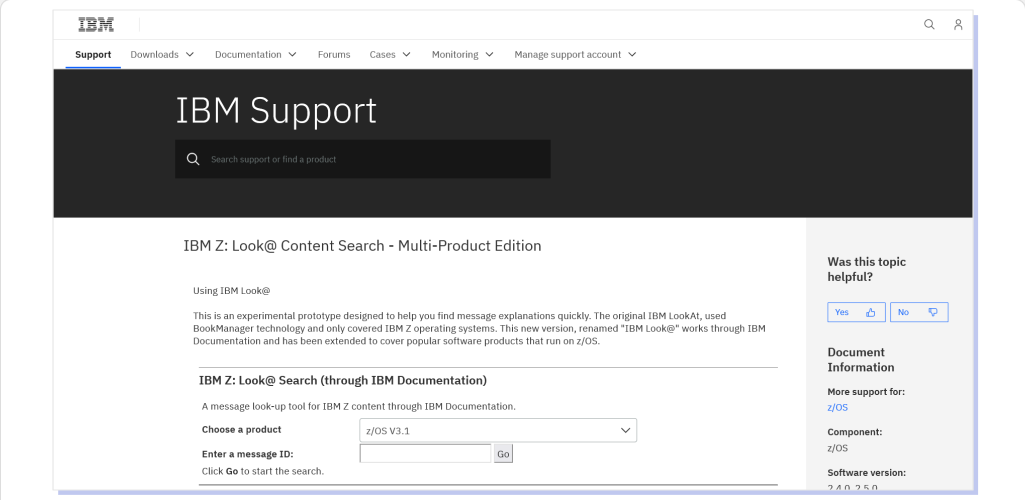Click 'A message look-up tool for IBM Z content' text
This screenshot has width=1025, height=500.
tap(358, 407)
